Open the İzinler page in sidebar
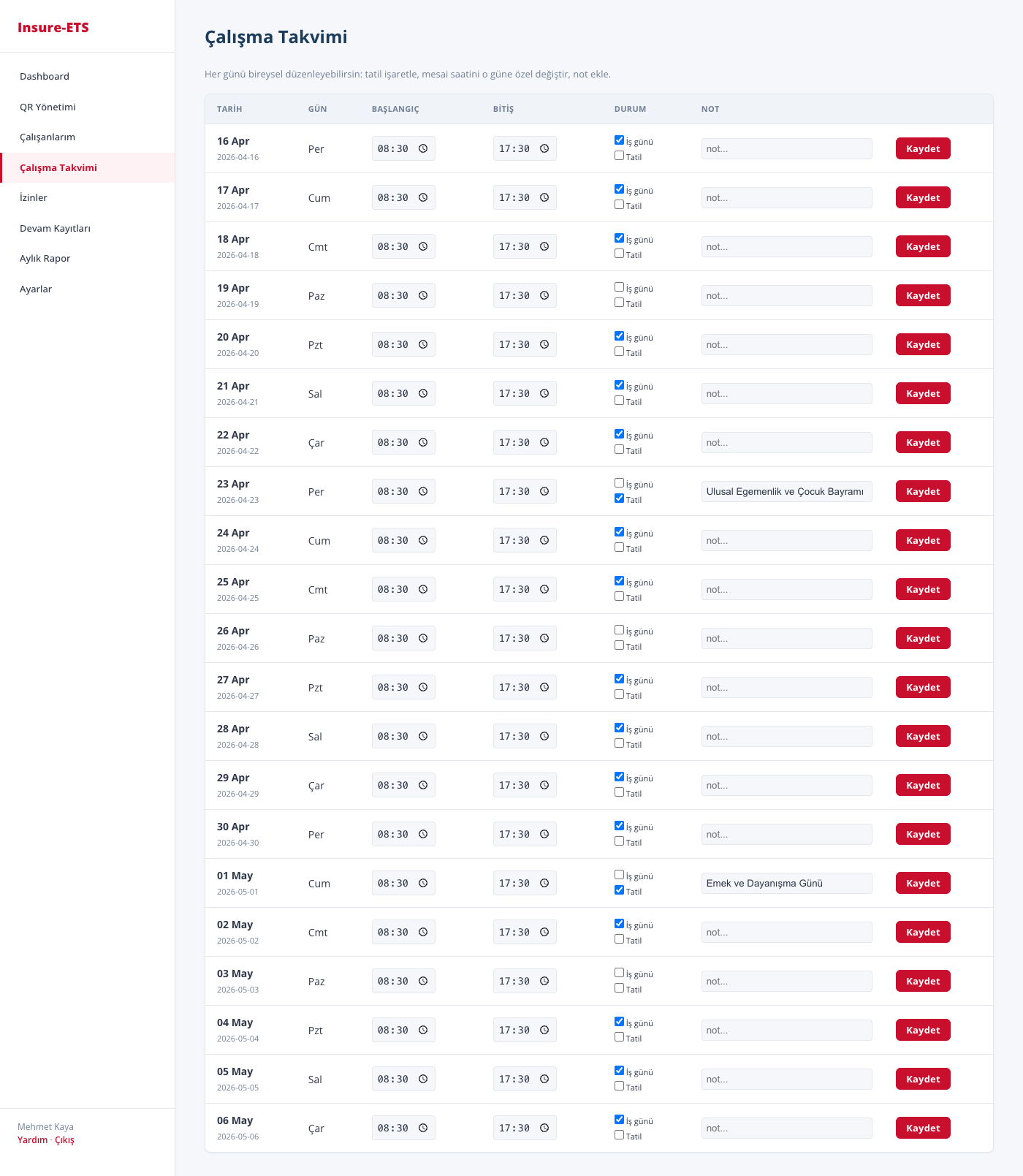 pos(34,198)
